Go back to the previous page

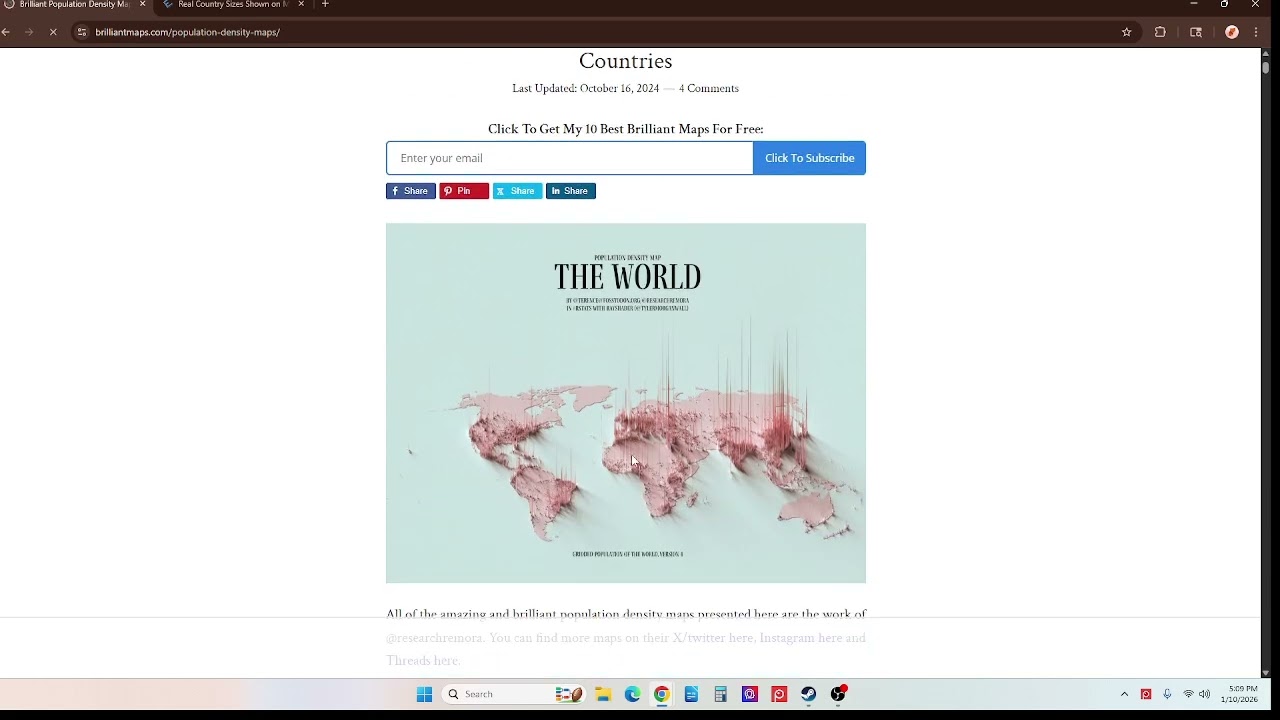click(x=6, y=32)
